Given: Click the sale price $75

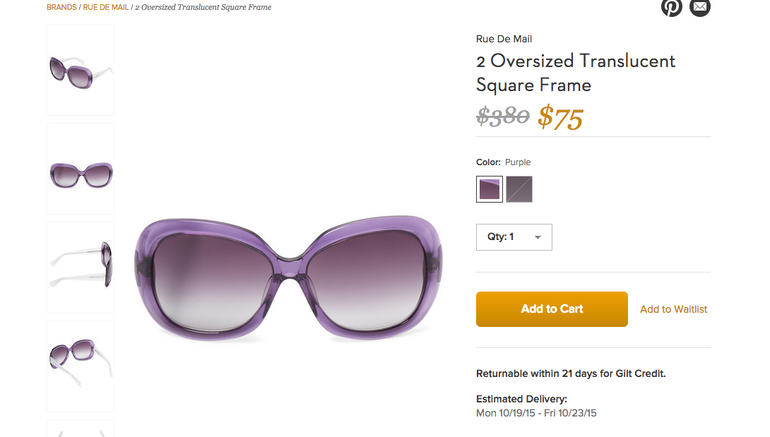Looking at the screenshot, I should 560,118.
